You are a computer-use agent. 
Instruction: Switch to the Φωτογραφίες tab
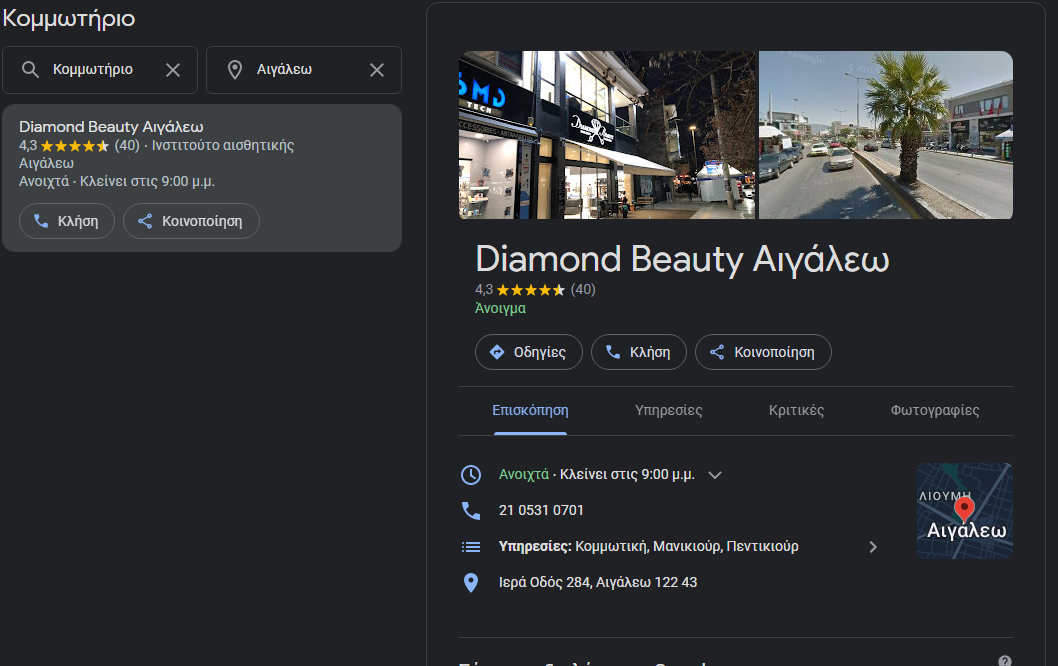pos(935,410)
